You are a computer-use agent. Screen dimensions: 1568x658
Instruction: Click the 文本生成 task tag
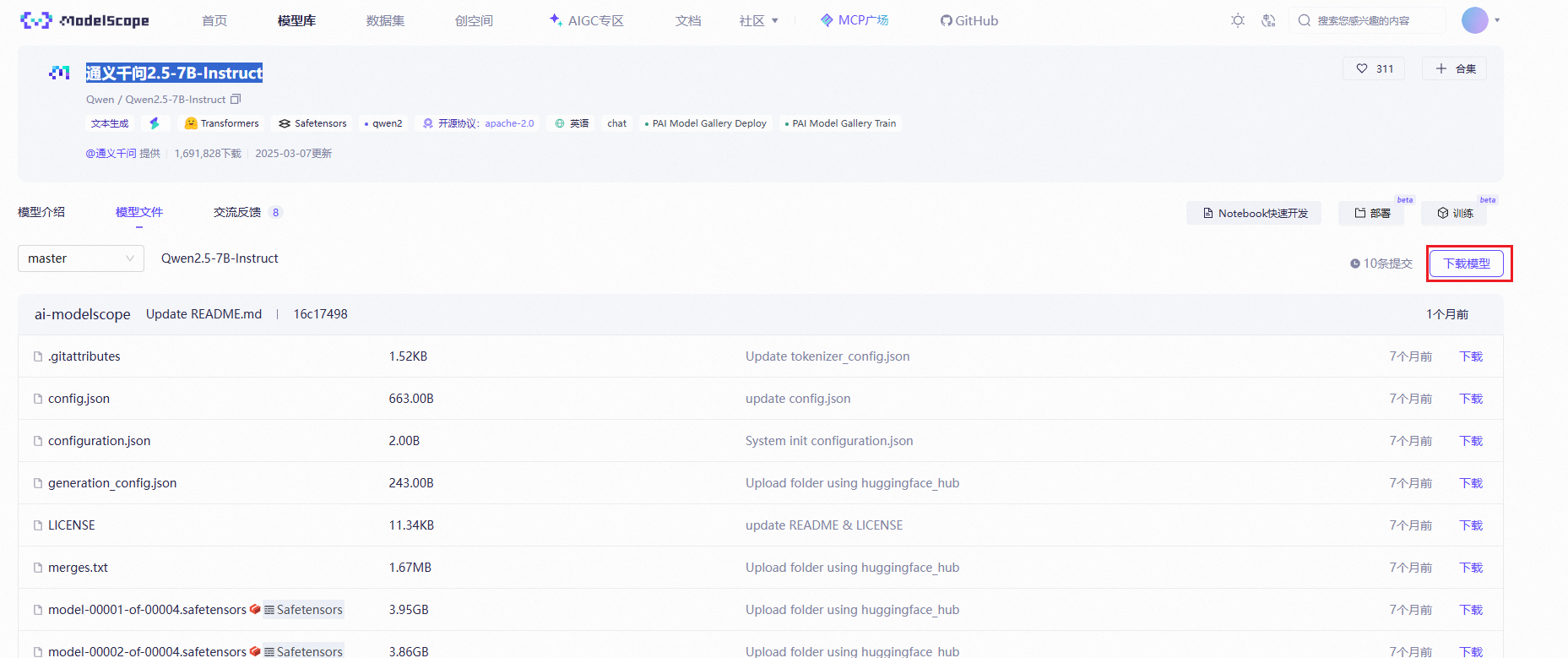(110, 123)
